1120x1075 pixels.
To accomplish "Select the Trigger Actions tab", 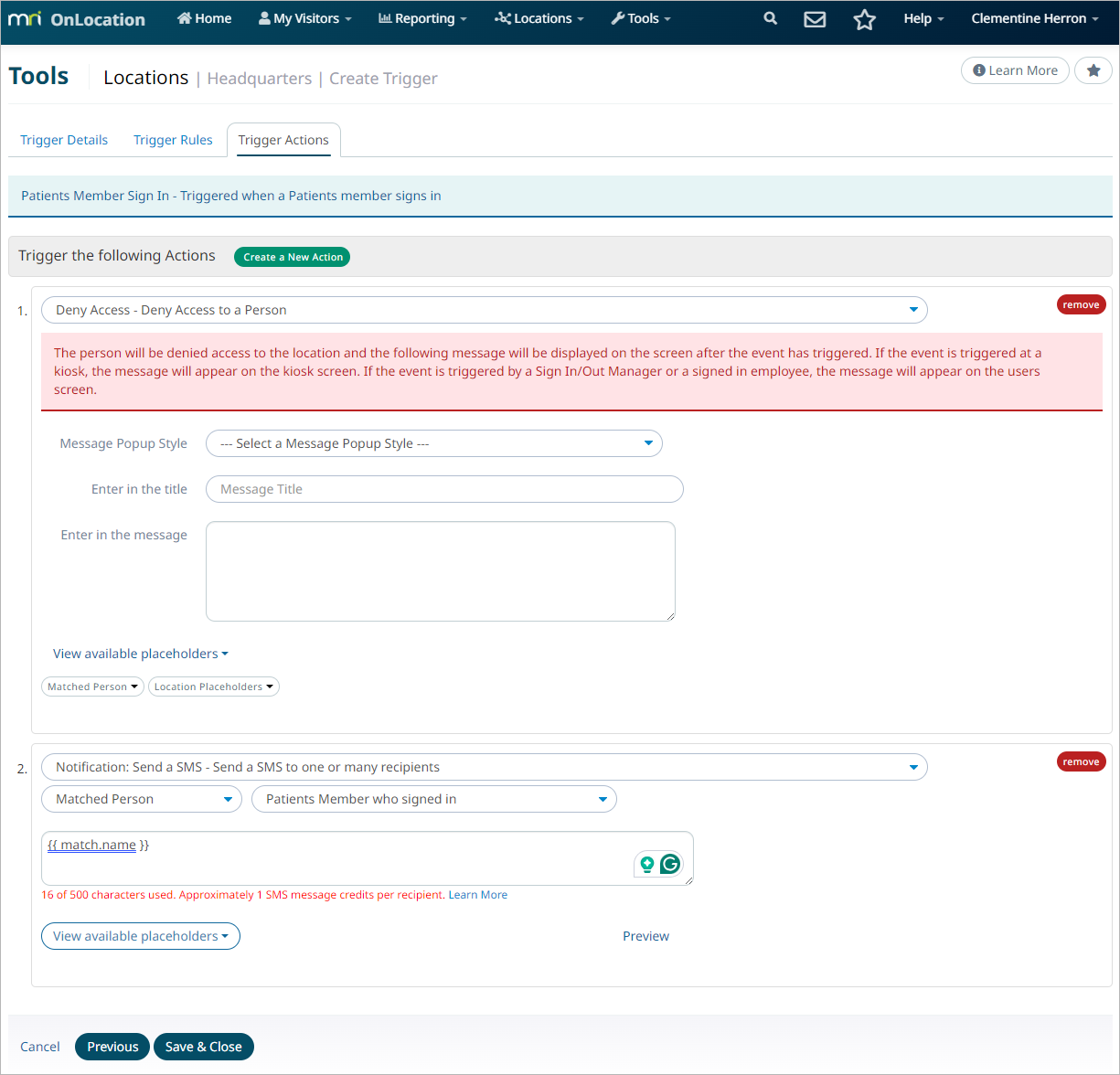I will (x=283, y=140).
